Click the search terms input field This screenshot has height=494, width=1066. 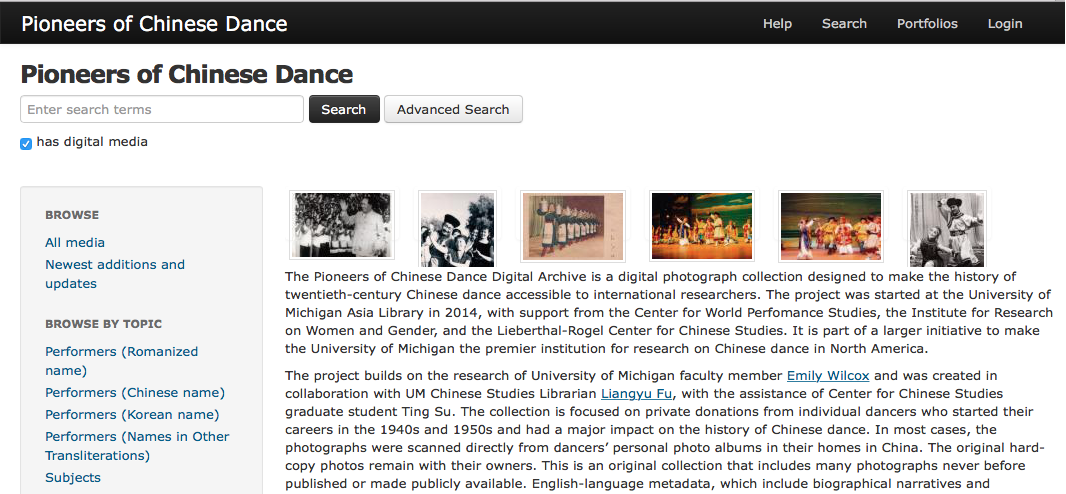[162, 110]
